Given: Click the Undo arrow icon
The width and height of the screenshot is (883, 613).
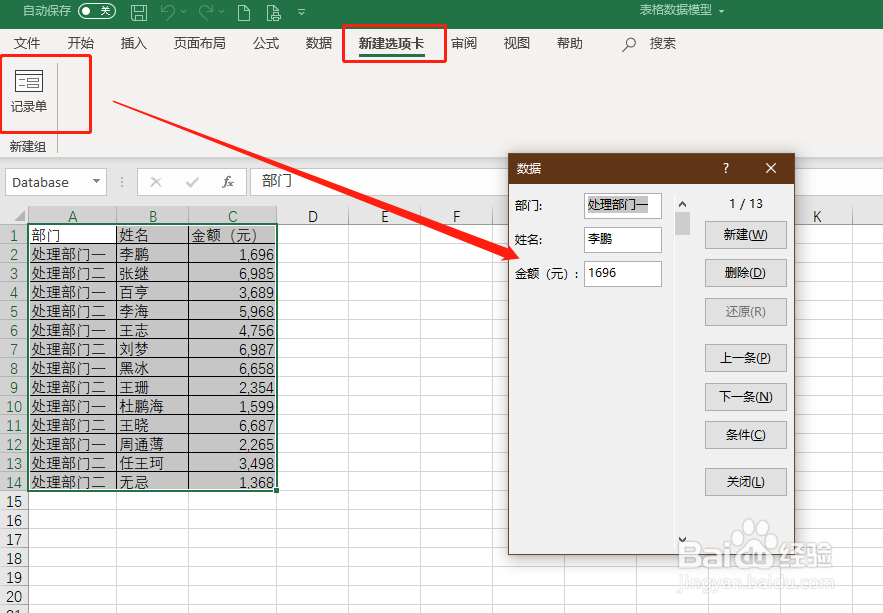Looking at the screenshot, I should (169, 13).
